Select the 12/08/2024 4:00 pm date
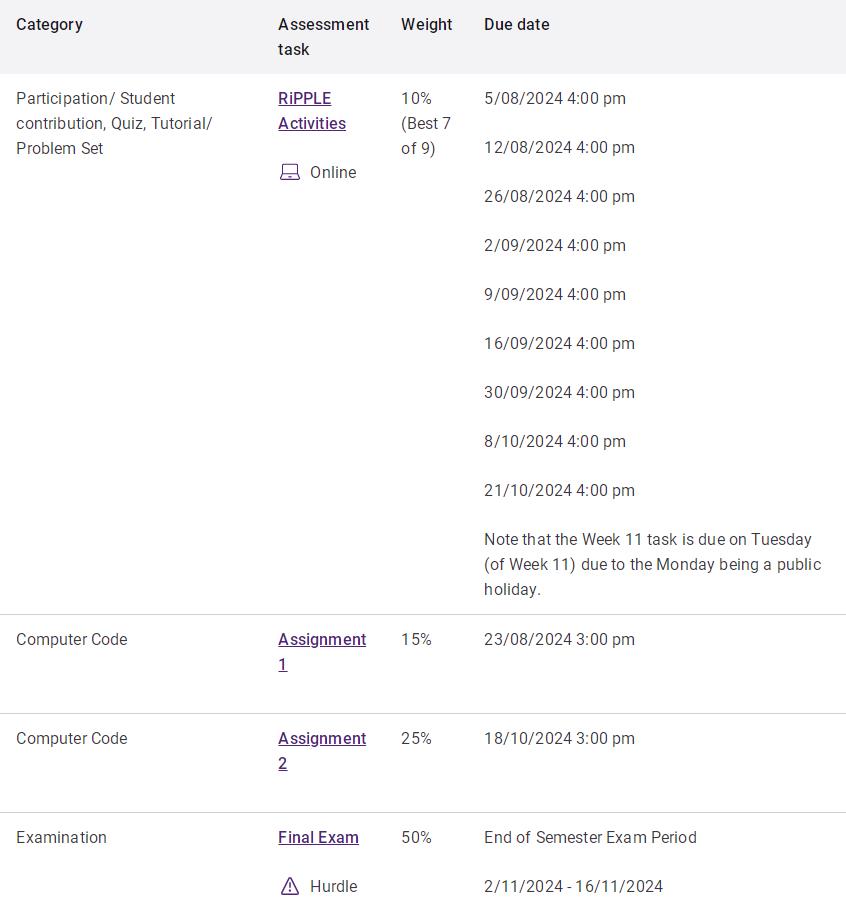 (x=560, y=147)
